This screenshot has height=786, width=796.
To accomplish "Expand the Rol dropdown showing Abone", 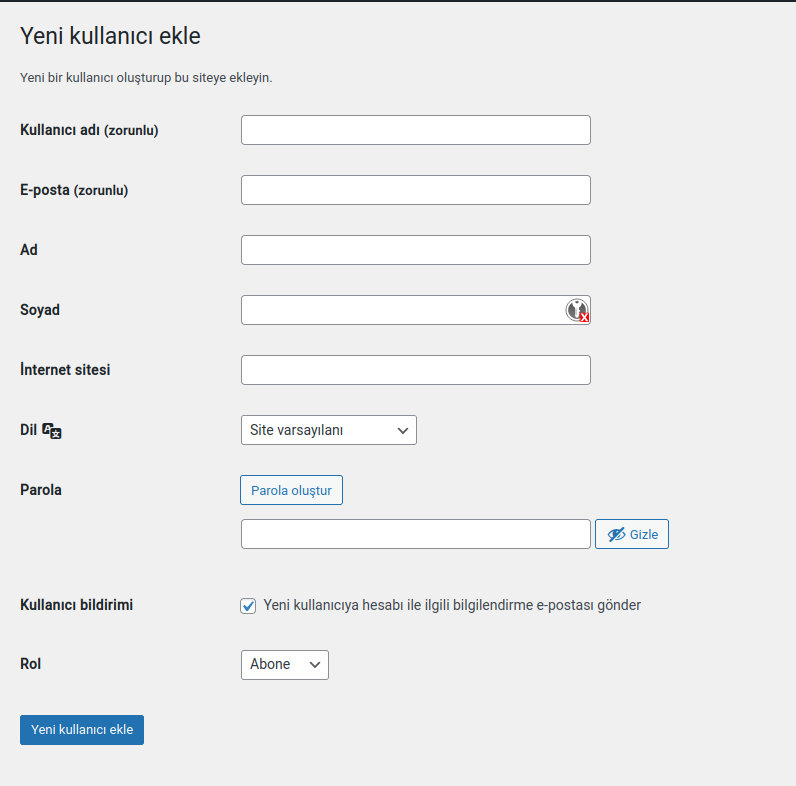I will pyautogui.click(x=284, y=665).
